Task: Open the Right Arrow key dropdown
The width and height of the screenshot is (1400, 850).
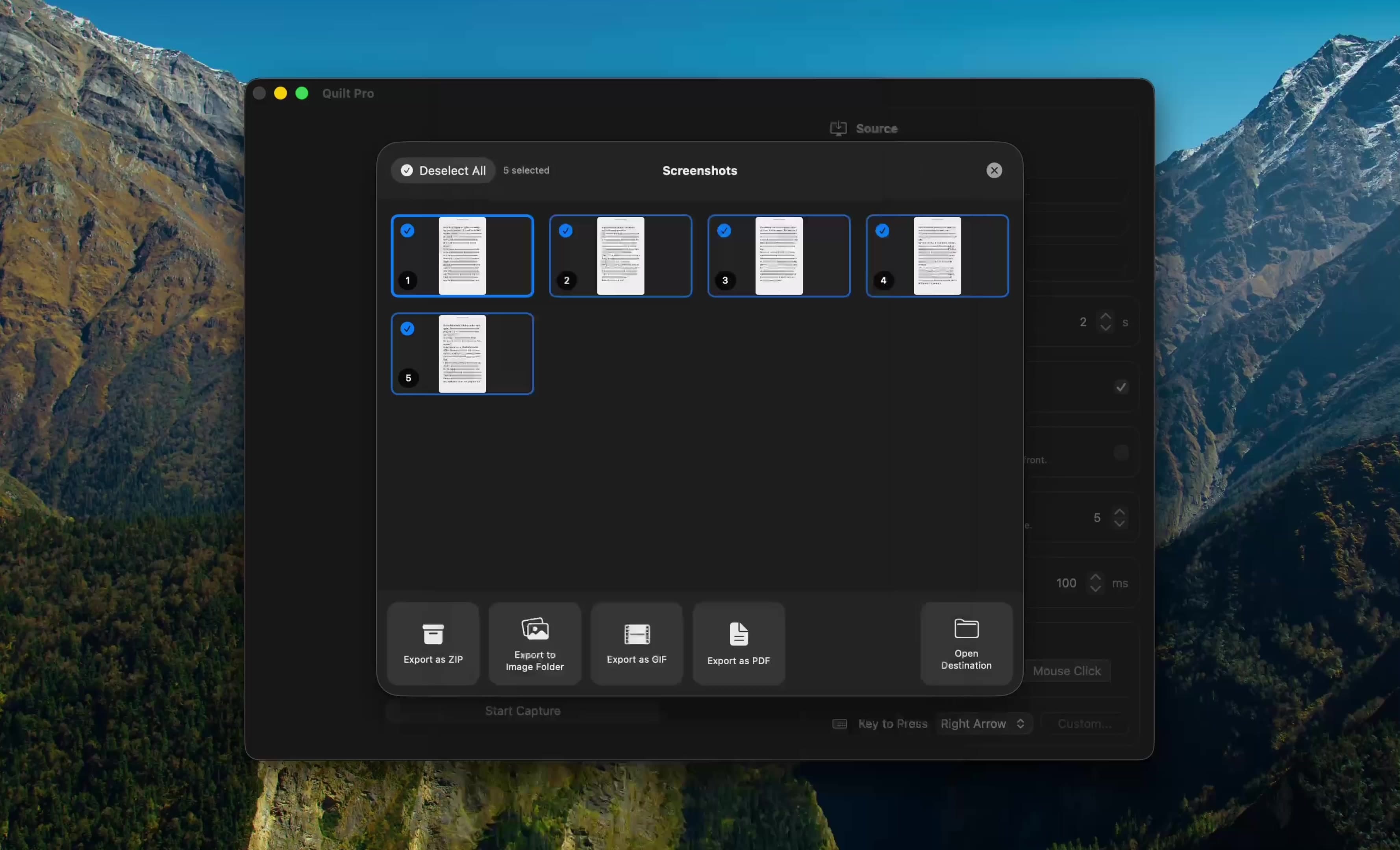Action: (983, 723)
